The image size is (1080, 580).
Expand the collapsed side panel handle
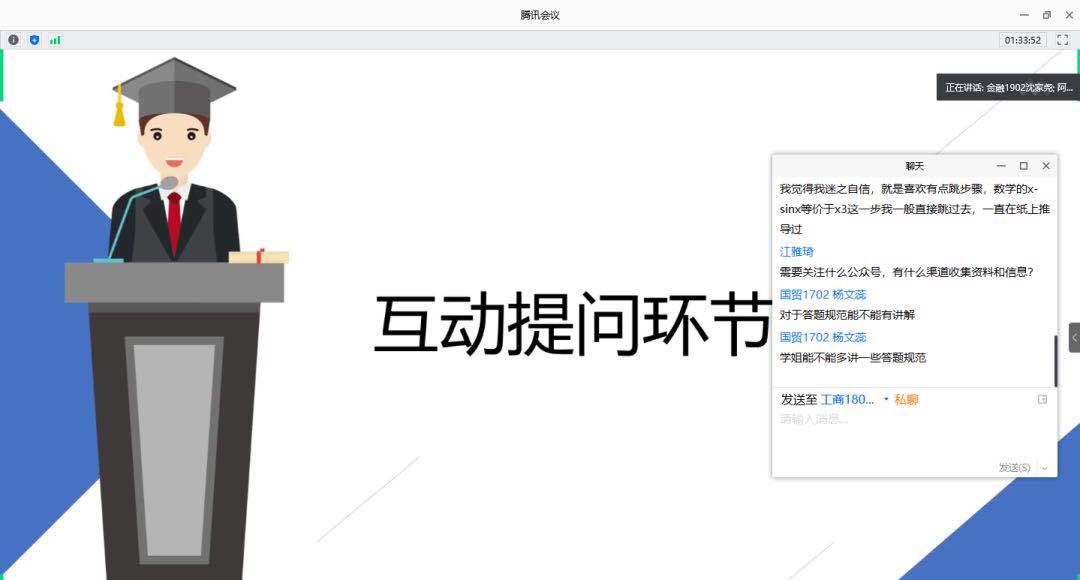pos(1074,337)
